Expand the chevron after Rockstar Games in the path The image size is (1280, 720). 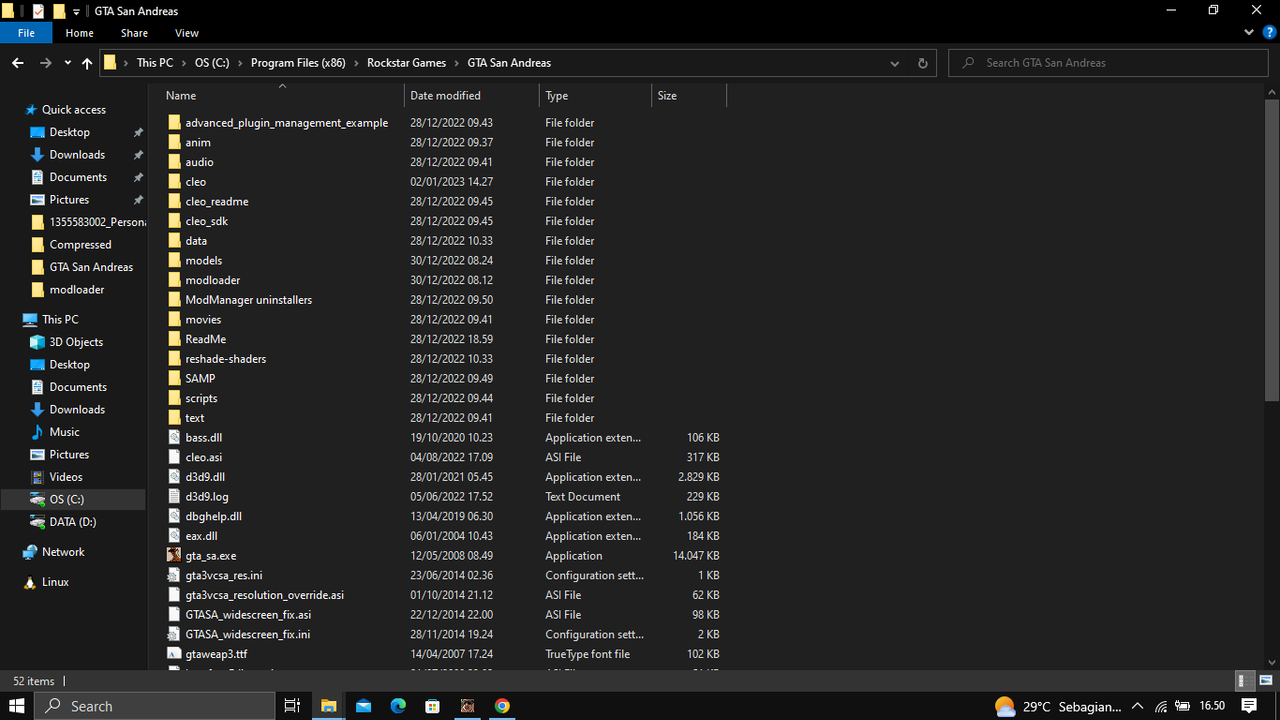click(457, 63)
